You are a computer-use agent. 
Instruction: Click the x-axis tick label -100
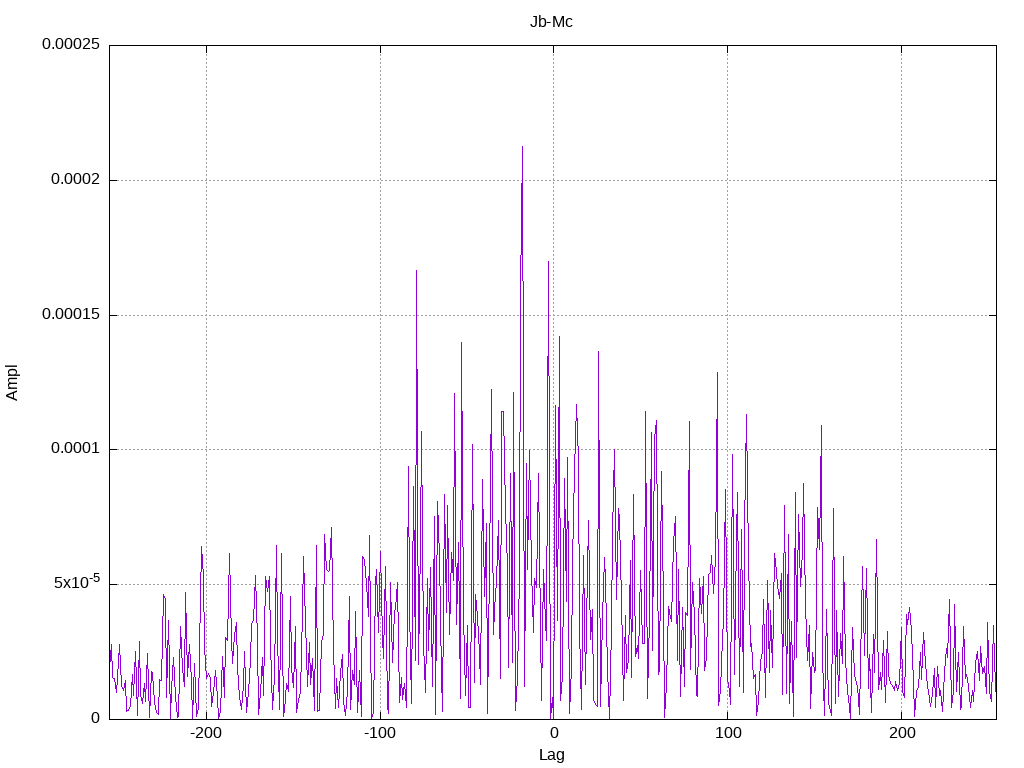click(x=380, y=733)
